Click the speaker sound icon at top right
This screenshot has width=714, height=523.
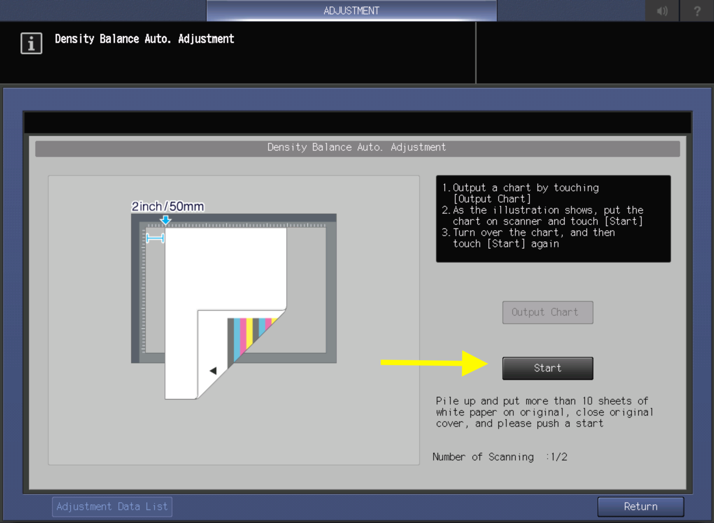click(x=662, y=11)
